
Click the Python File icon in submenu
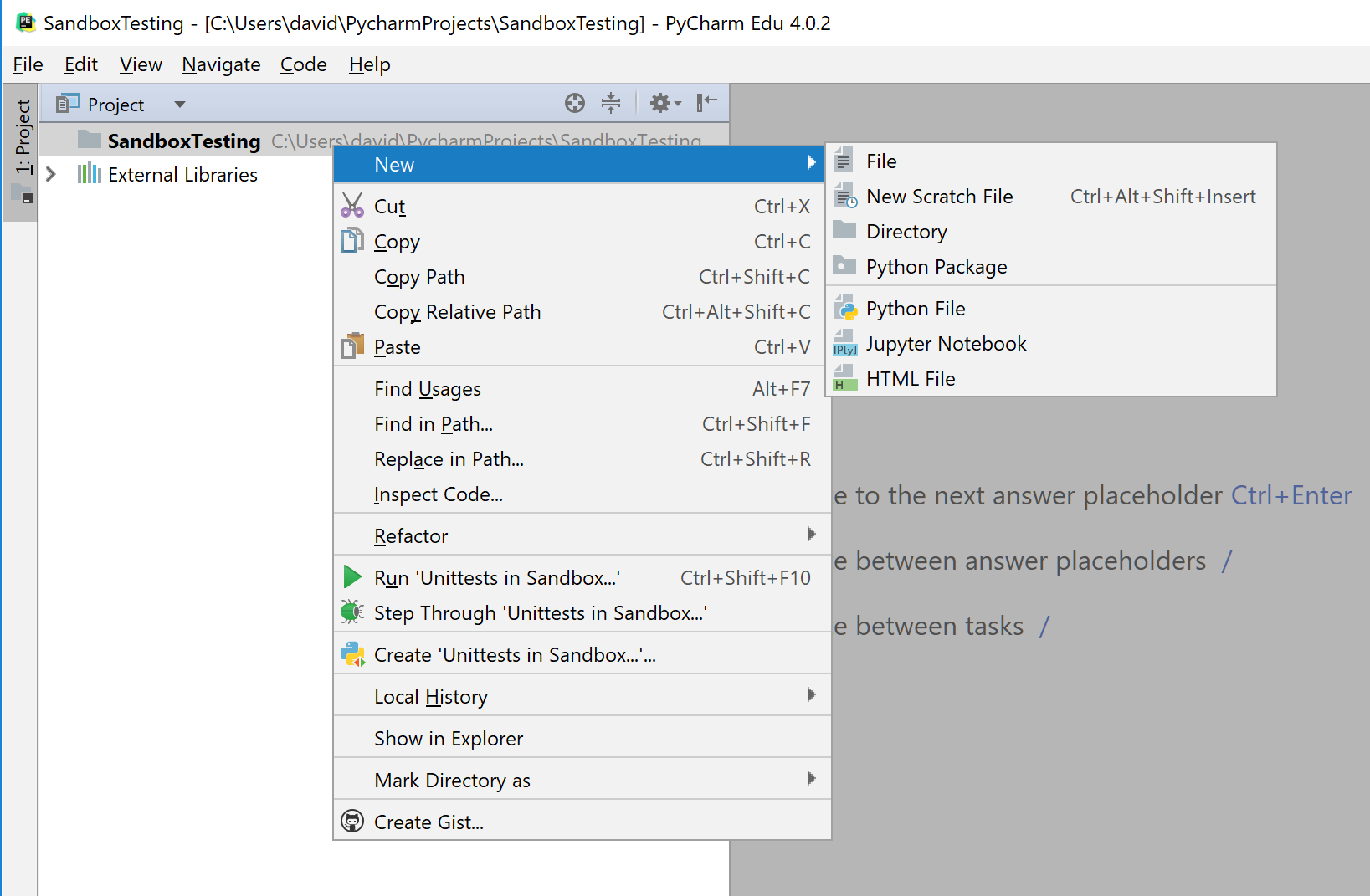coord(846,308)
